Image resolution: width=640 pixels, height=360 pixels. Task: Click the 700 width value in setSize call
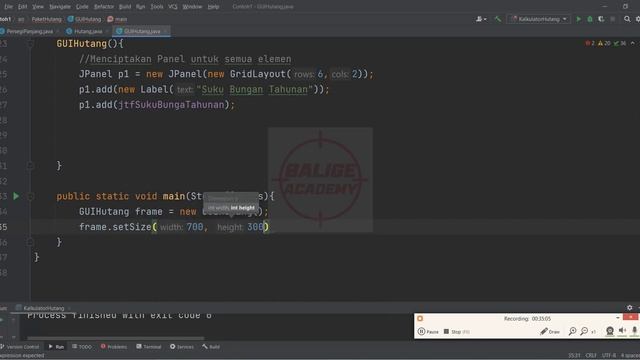click(x=195, y=227)
